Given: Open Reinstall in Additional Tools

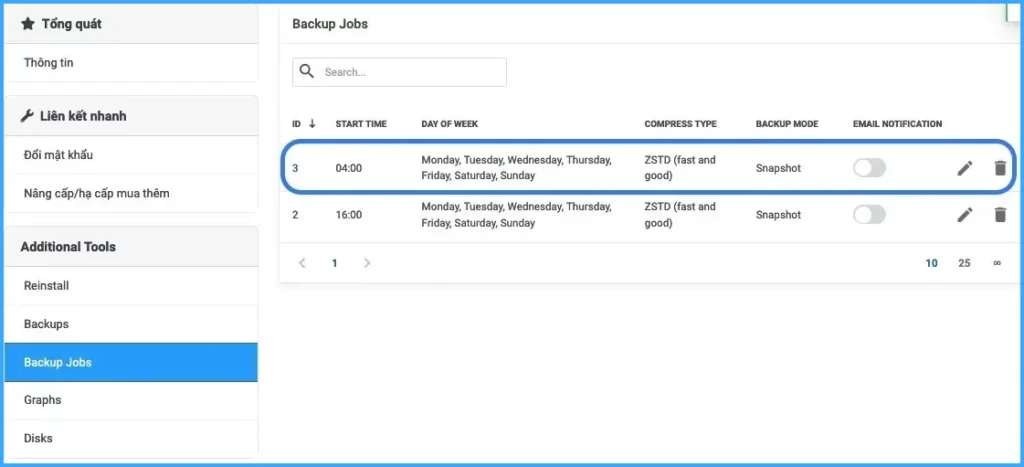Looking at the screenshot, I should (131, 286).
